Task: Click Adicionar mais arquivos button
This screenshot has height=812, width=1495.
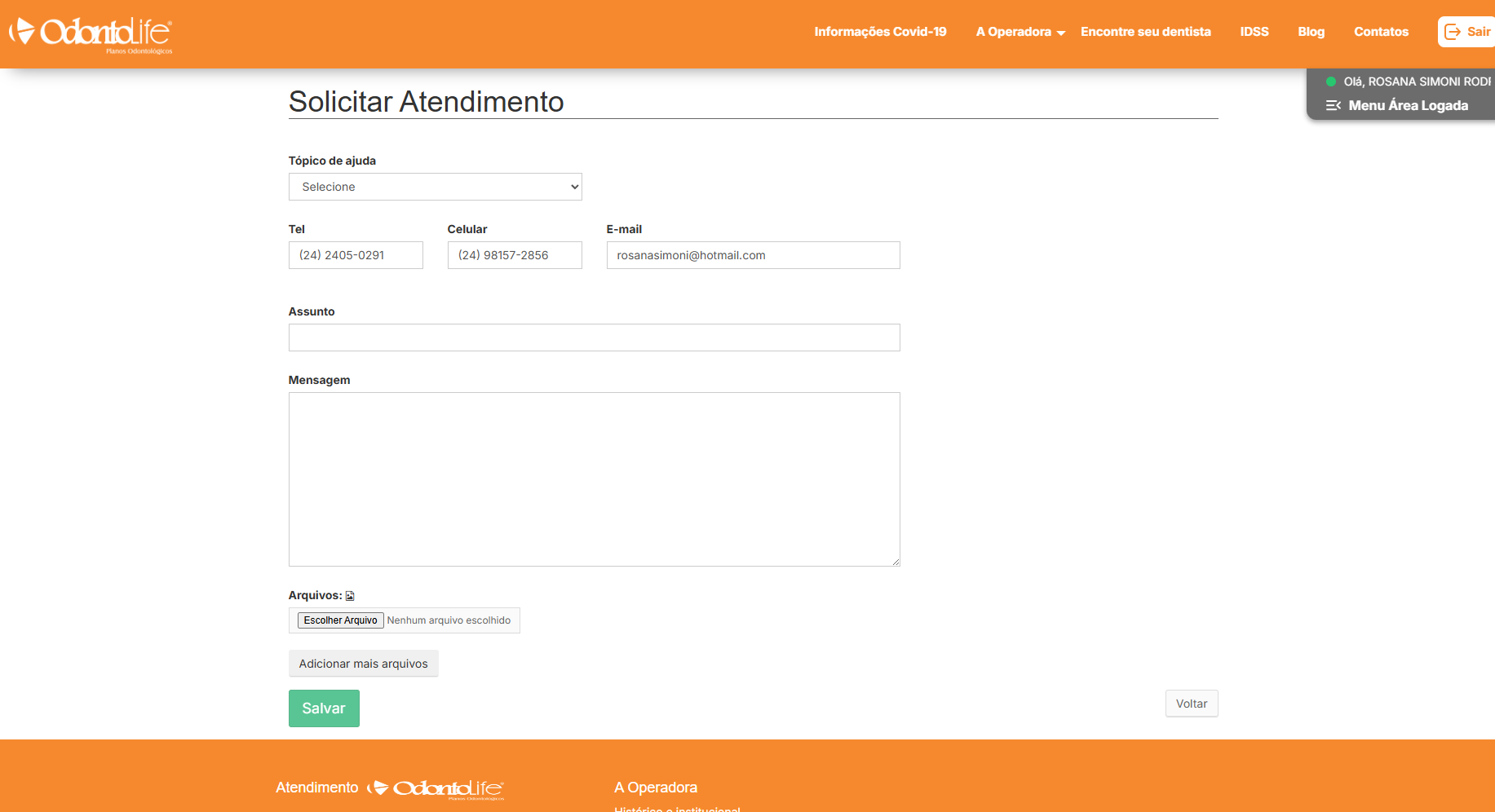Action: [363, 664]
